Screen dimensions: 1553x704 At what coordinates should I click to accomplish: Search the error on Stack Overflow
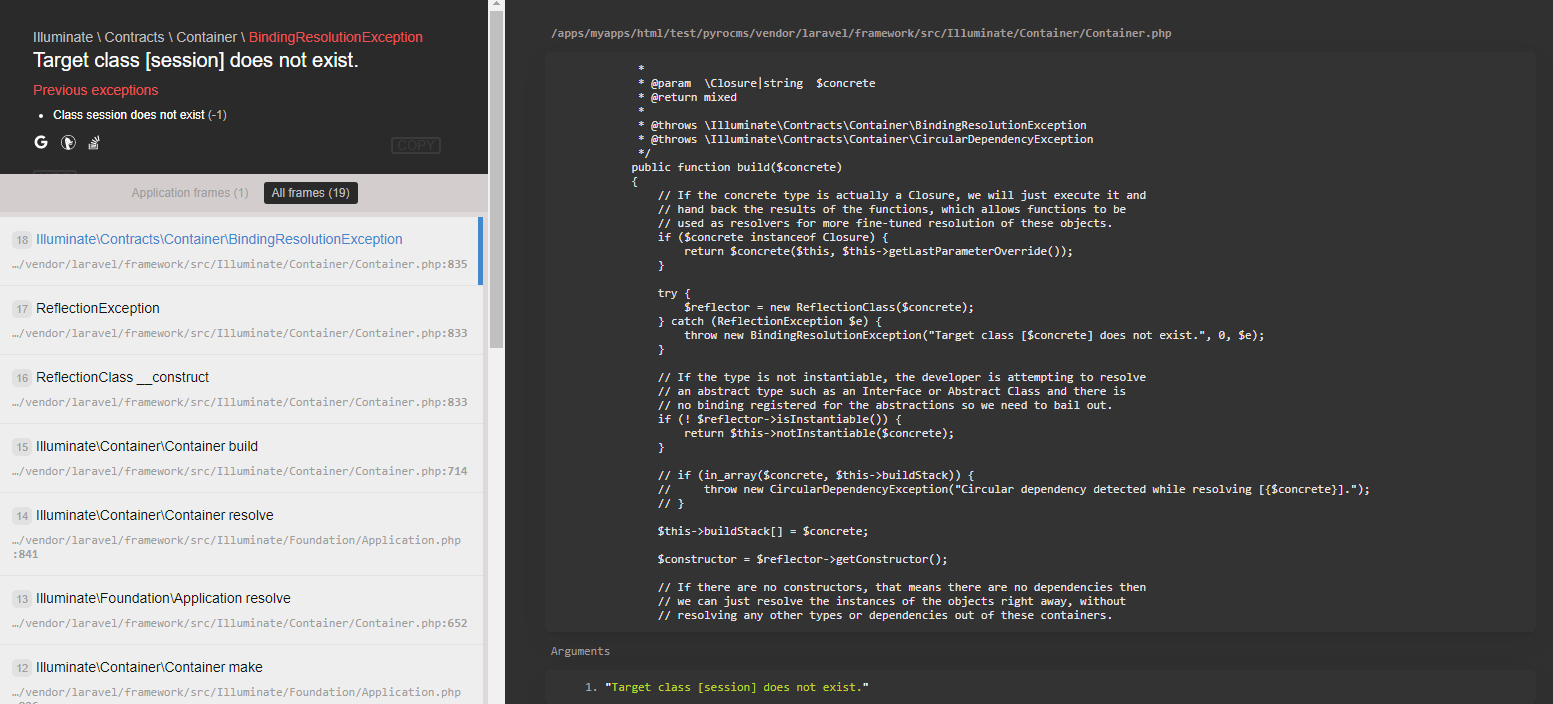(93, 142)
